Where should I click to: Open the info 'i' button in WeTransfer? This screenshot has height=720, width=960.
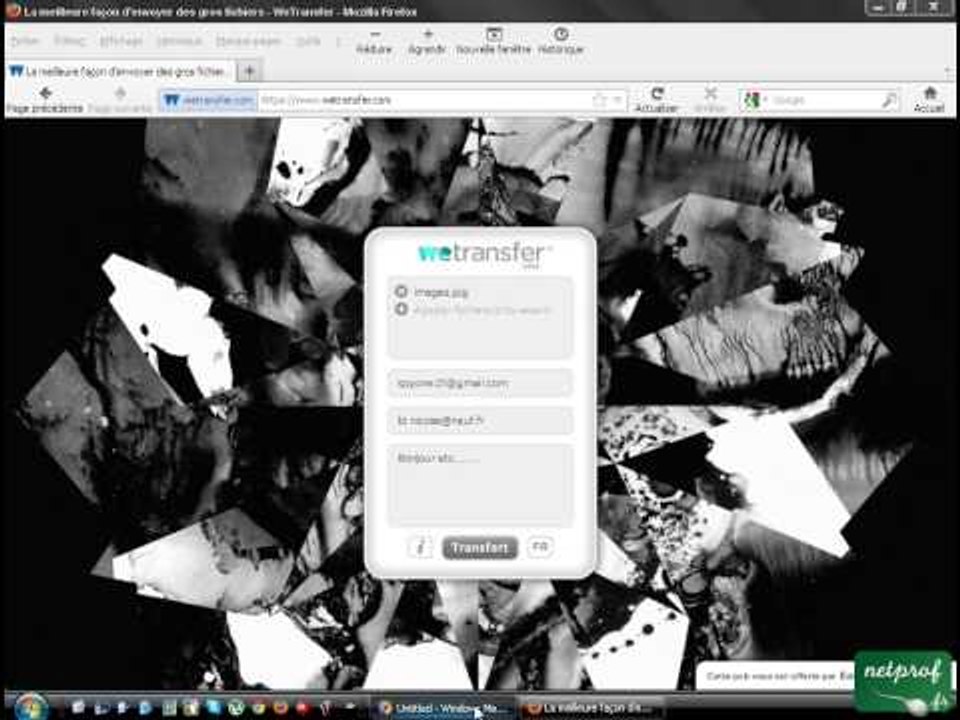point(420,547)
